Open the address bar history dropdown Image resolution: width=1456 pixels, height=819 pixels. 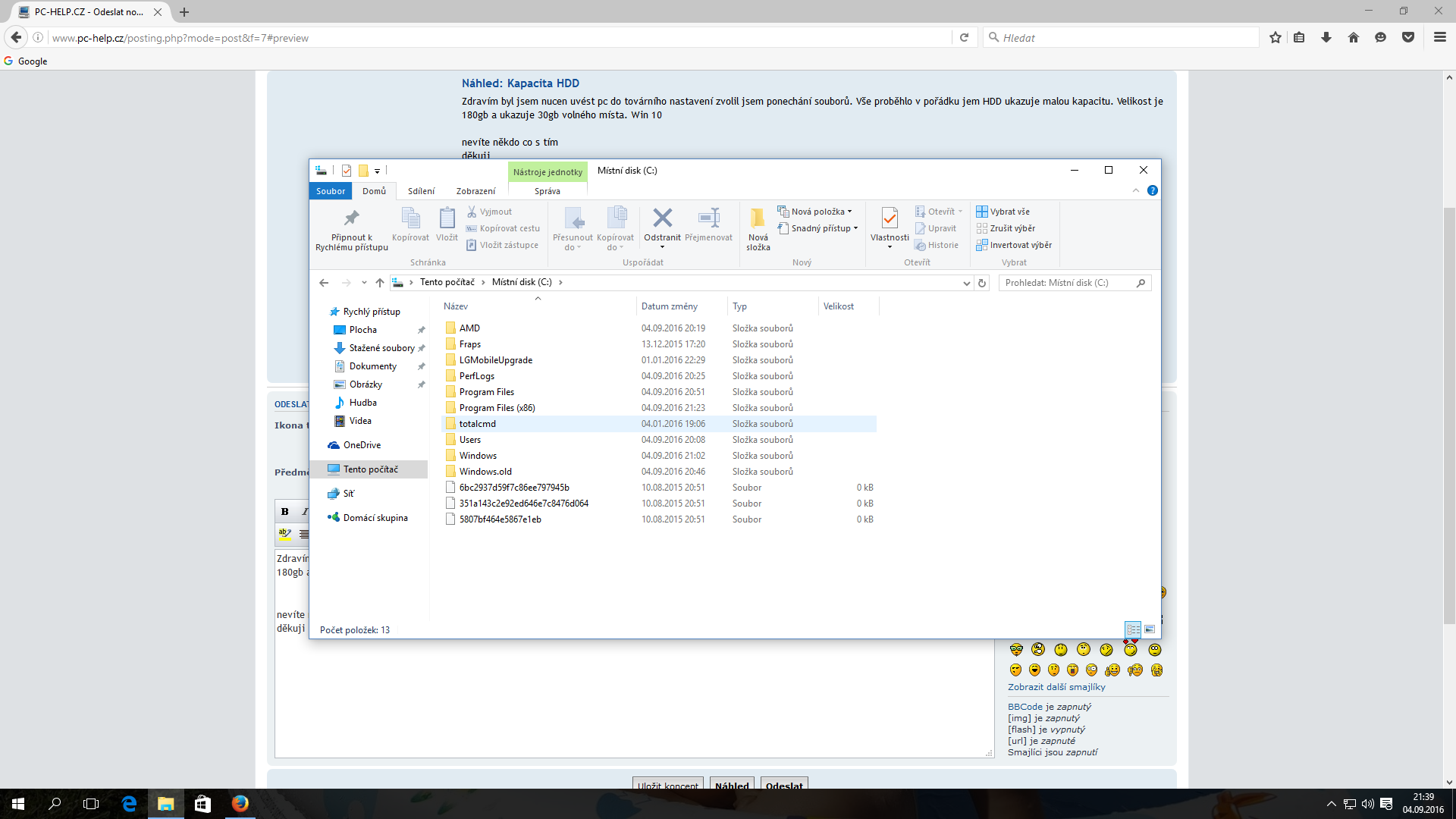pos(966,283)
